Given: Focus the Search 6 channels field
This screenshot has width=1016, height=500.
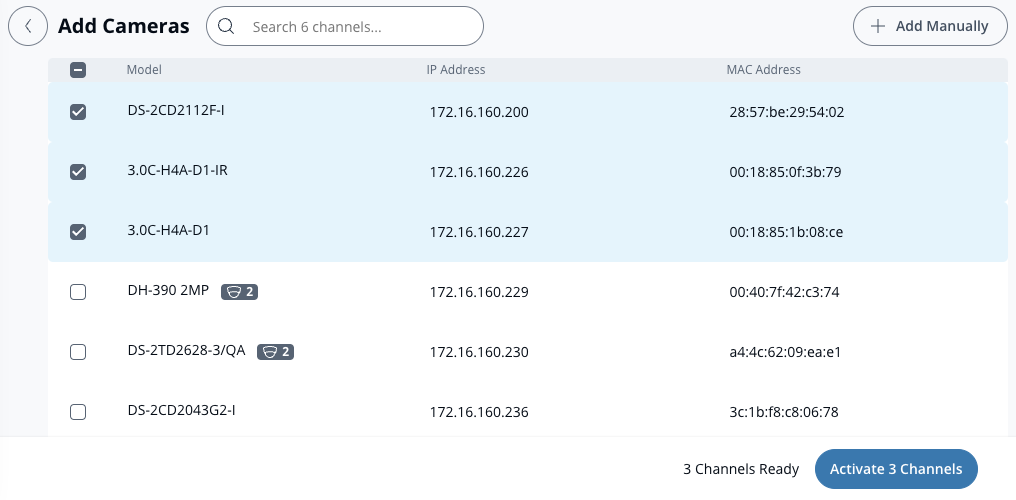Looking at the screenshot, I should pyautogui.click(x=360, y=27).
